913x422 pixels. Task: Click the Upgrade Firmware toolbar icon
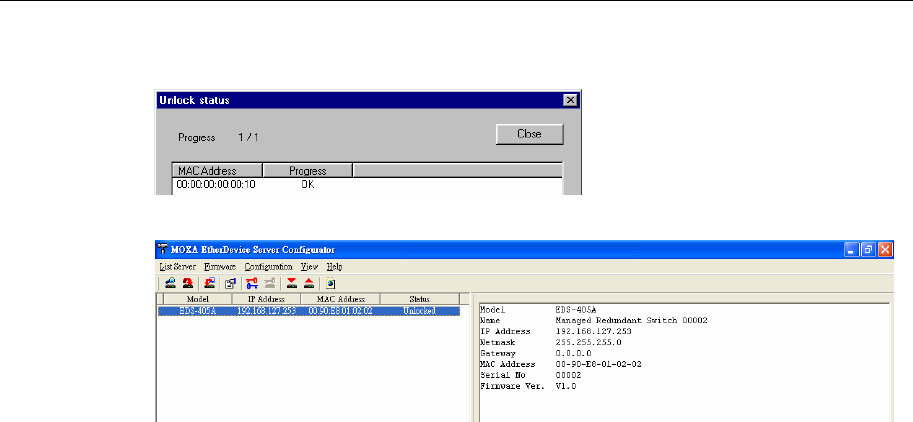tap(210, 283)
